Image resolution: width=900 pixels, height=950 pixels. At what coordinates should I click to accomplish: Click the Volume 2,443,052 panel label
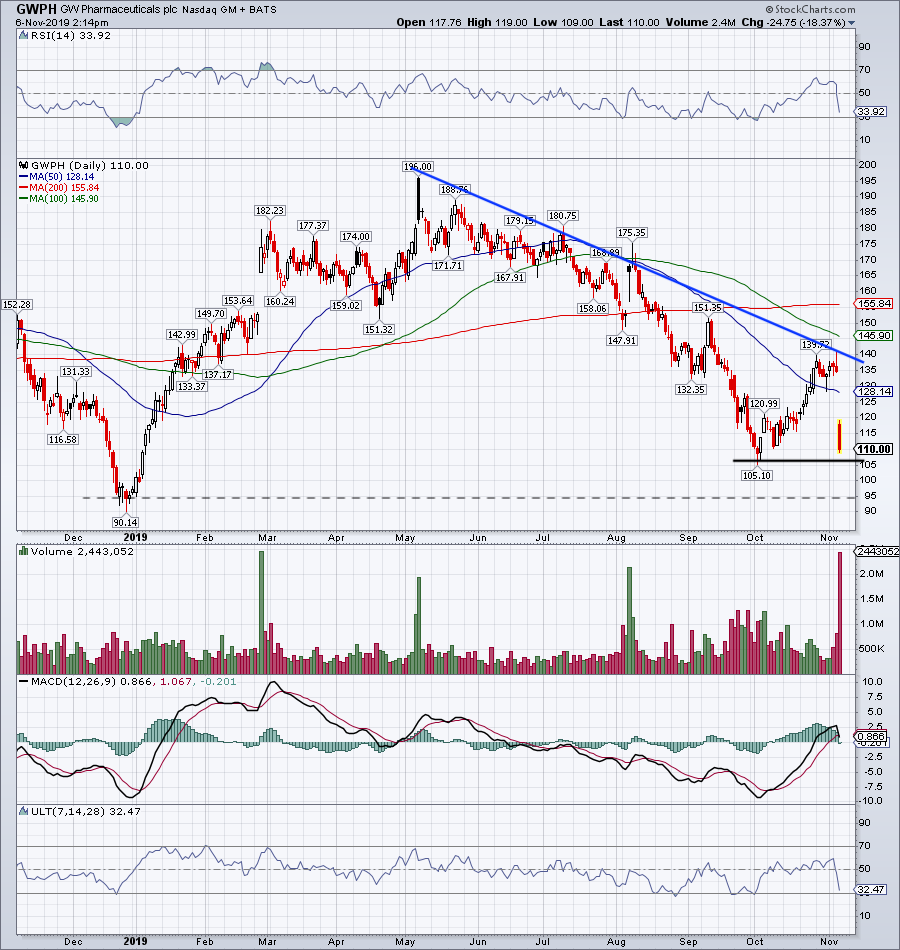(x=82, y=551)
